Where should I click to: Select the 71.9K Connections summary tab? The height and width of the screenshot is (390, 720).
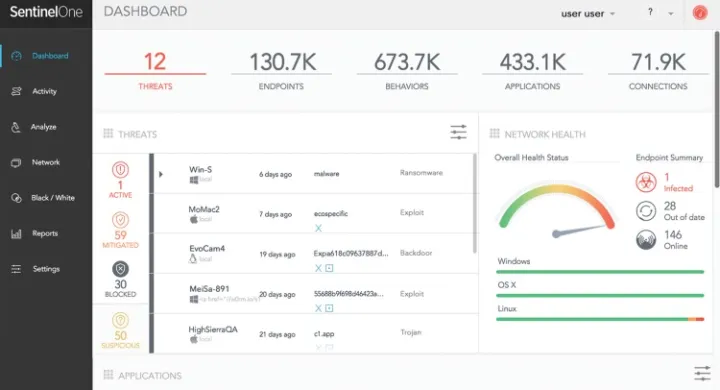tap(658, 71)
